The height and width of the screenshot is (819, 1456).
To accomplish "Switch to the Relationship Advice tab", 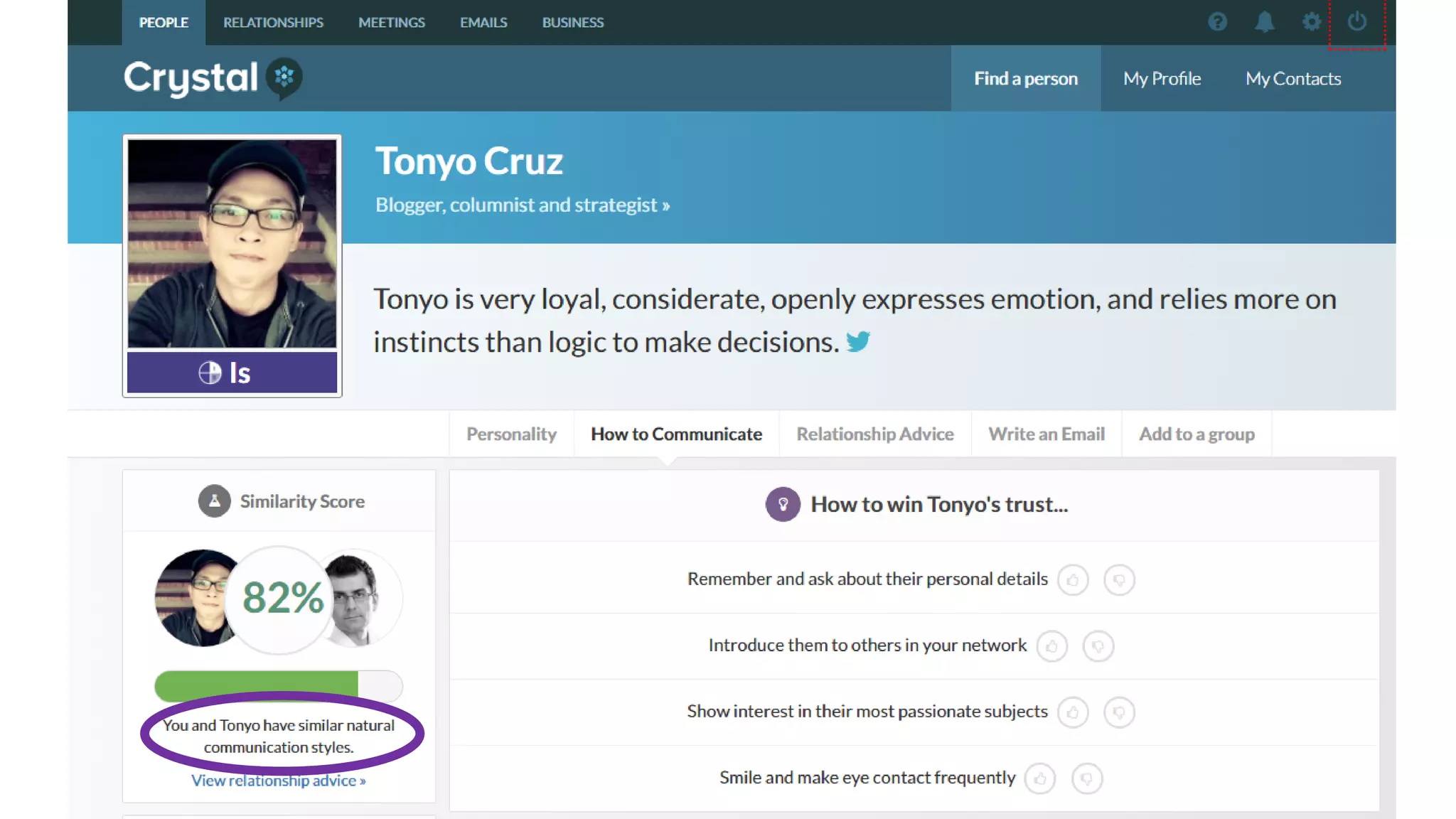I will 874,434.
